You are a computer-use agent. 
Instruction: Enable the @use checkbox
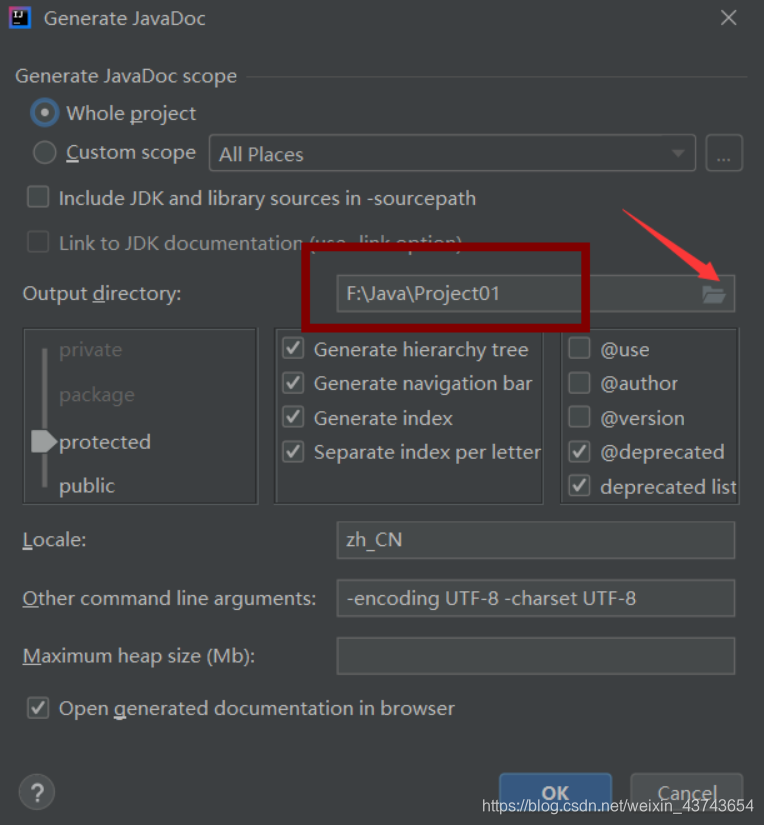(579, 348)
